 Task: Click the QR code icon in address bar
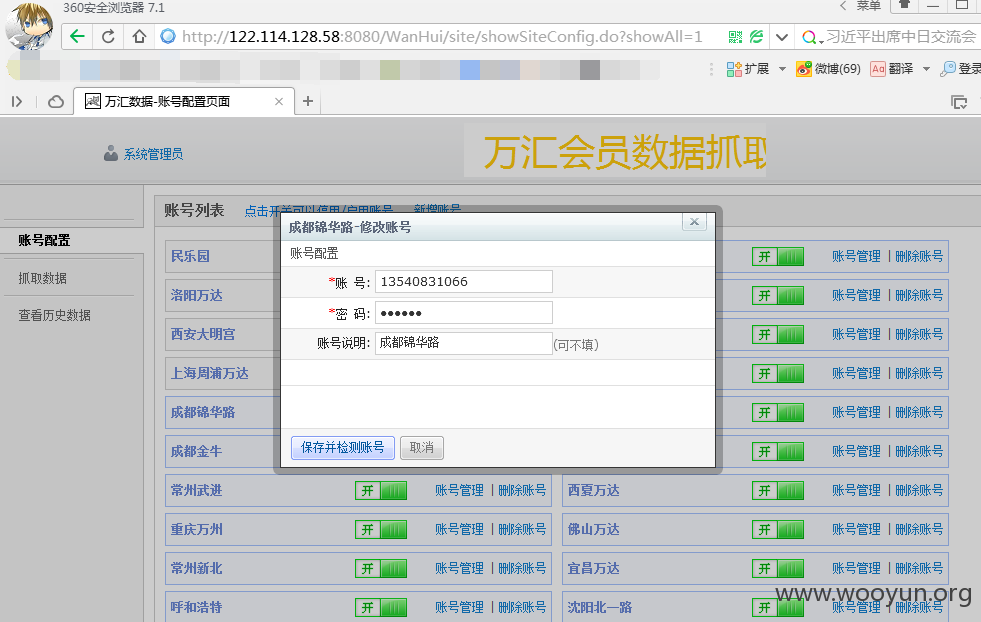[735, 37]
